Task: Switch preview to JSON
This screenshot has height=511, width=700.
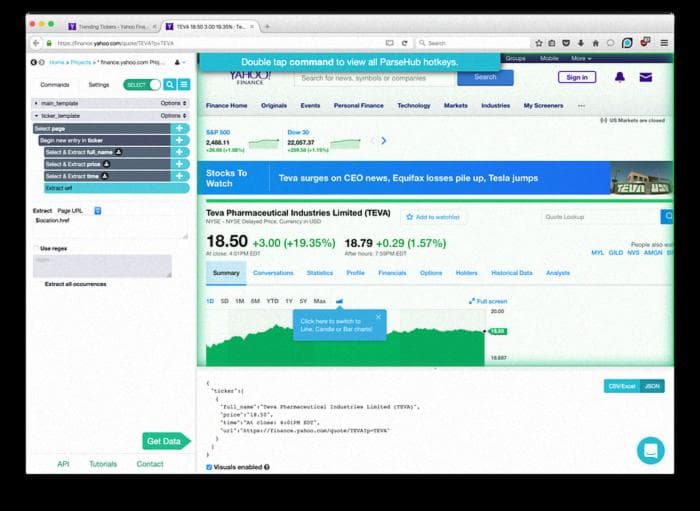Action: click(652, 386)
